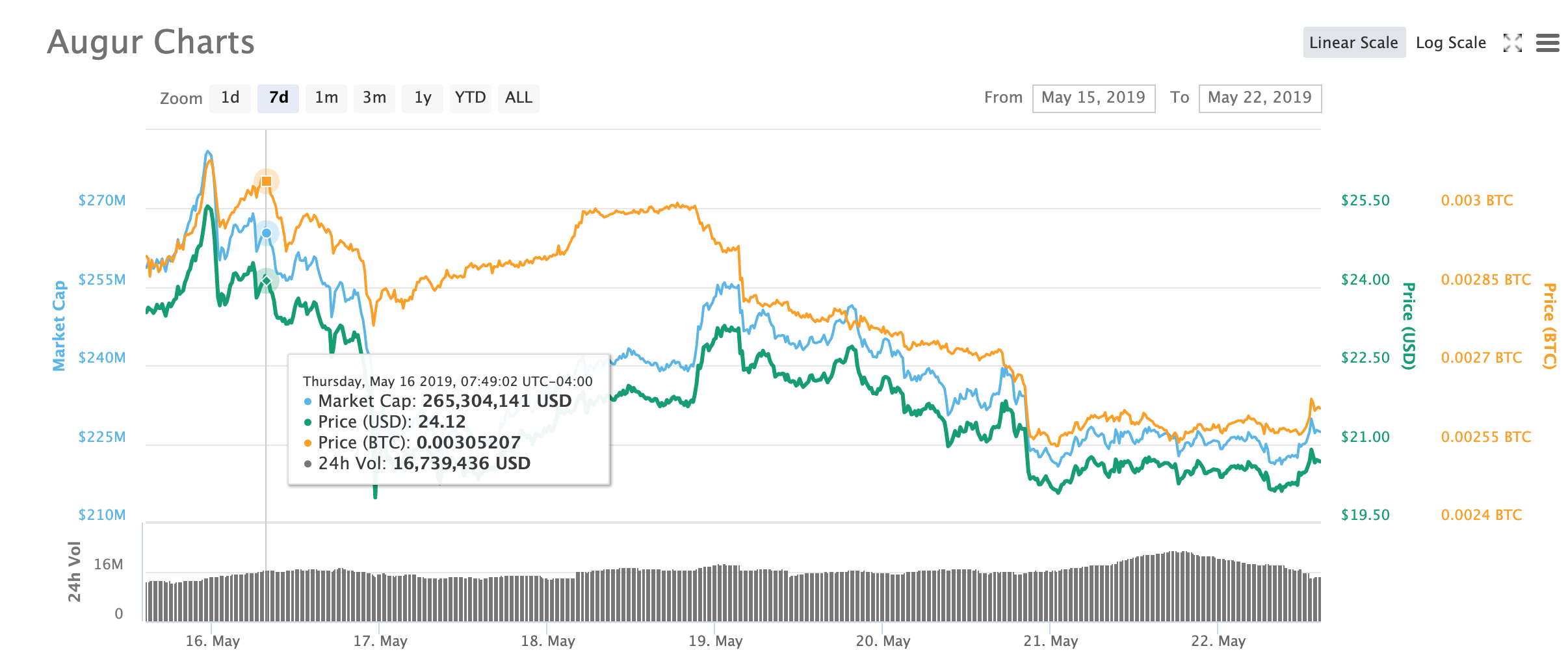Click tooltip Market Cap value 265,304,141 USD

[x=497, y=401]
